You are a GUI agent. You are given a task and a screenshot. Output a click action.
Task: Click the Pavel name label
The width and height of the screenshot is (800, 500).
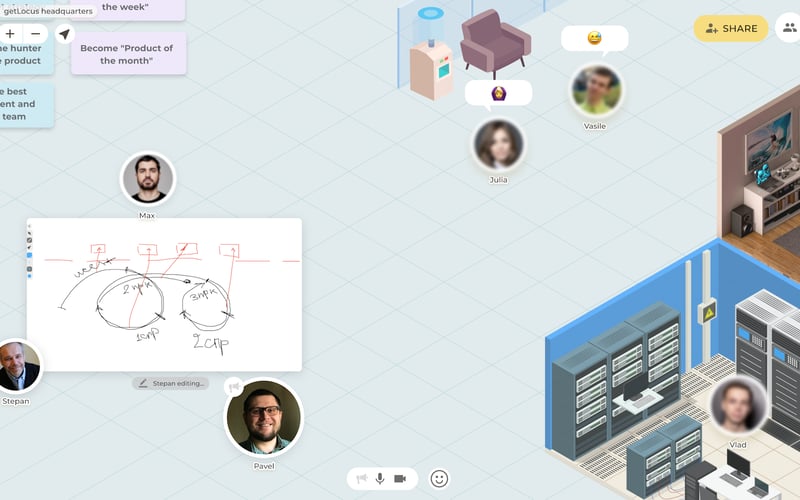coord(264,466)
